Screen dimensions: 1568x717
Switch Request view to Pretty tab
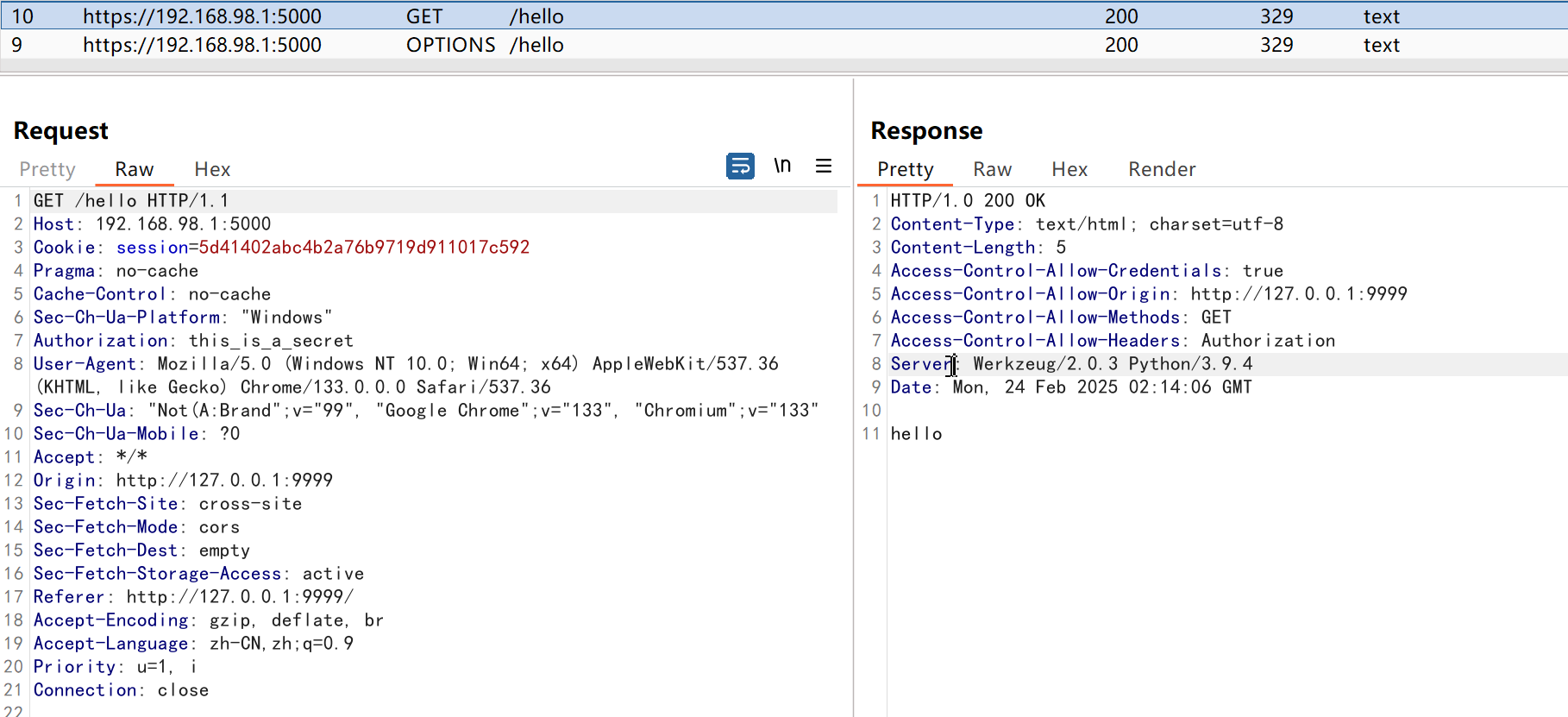point(47,169)
